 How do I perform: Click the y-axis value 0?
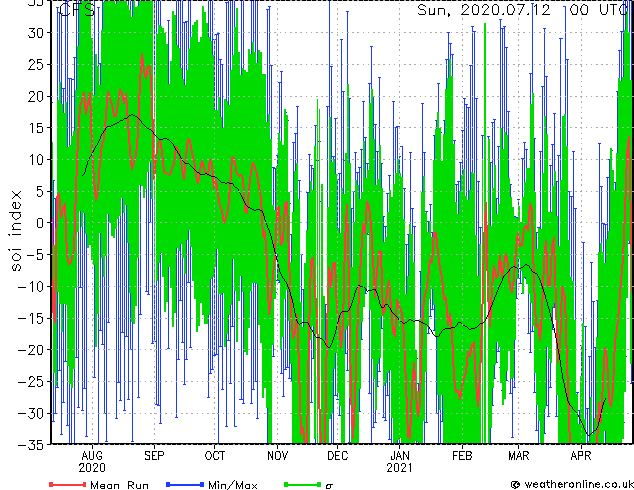[x=40, y=223]
